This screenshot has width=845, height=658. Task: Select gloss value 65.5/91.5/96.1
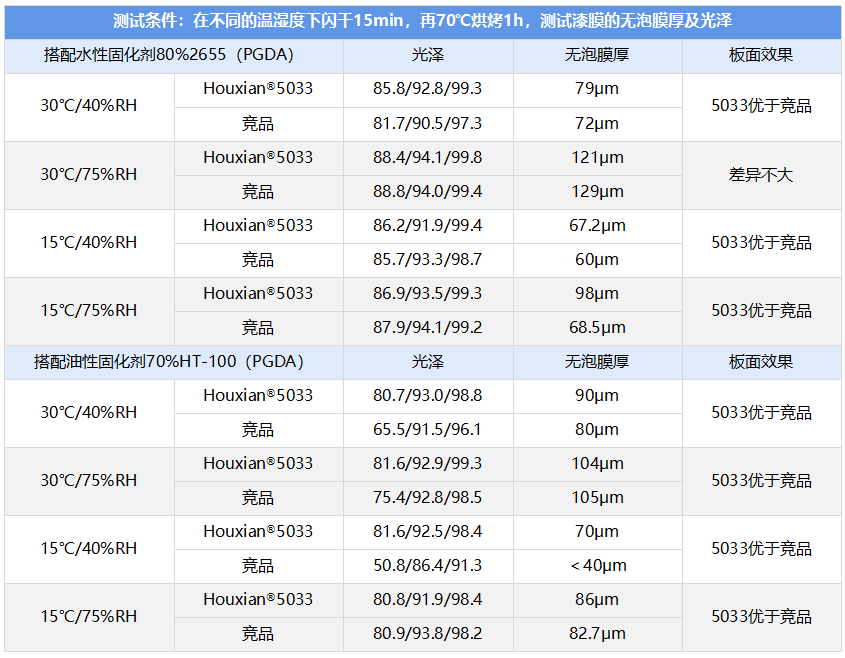[x=428, y=430]
